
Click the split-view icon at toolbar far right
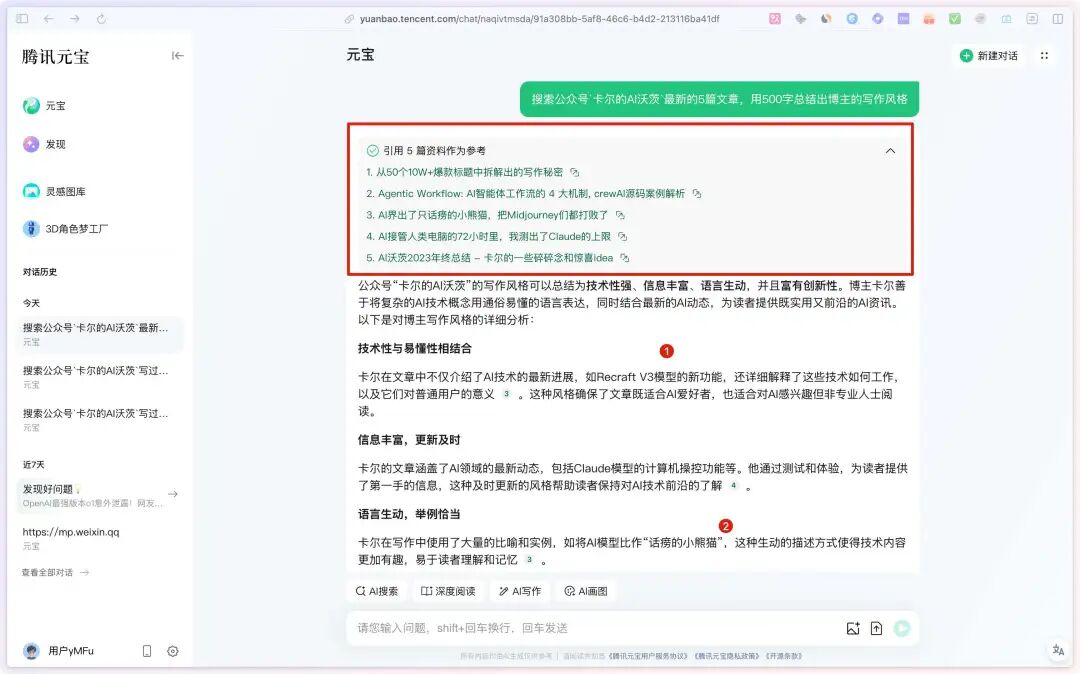pos(1058,19)
